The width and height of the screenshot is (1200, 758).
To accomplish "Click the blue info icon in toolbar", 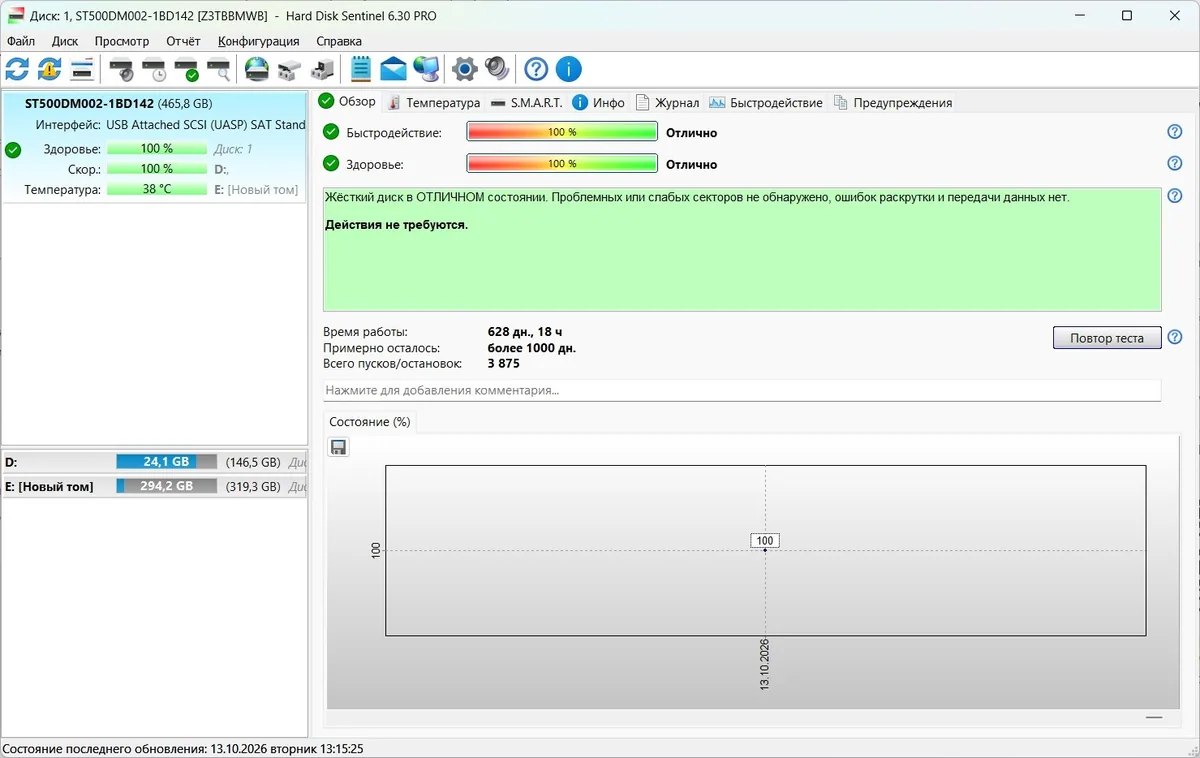I will [x=568, y=69].
